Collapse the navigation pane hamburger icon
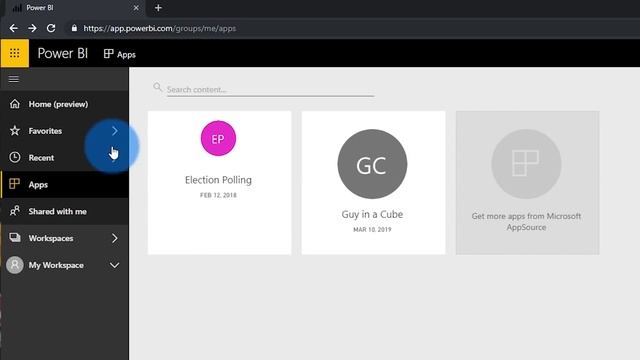 click(14, 79)
